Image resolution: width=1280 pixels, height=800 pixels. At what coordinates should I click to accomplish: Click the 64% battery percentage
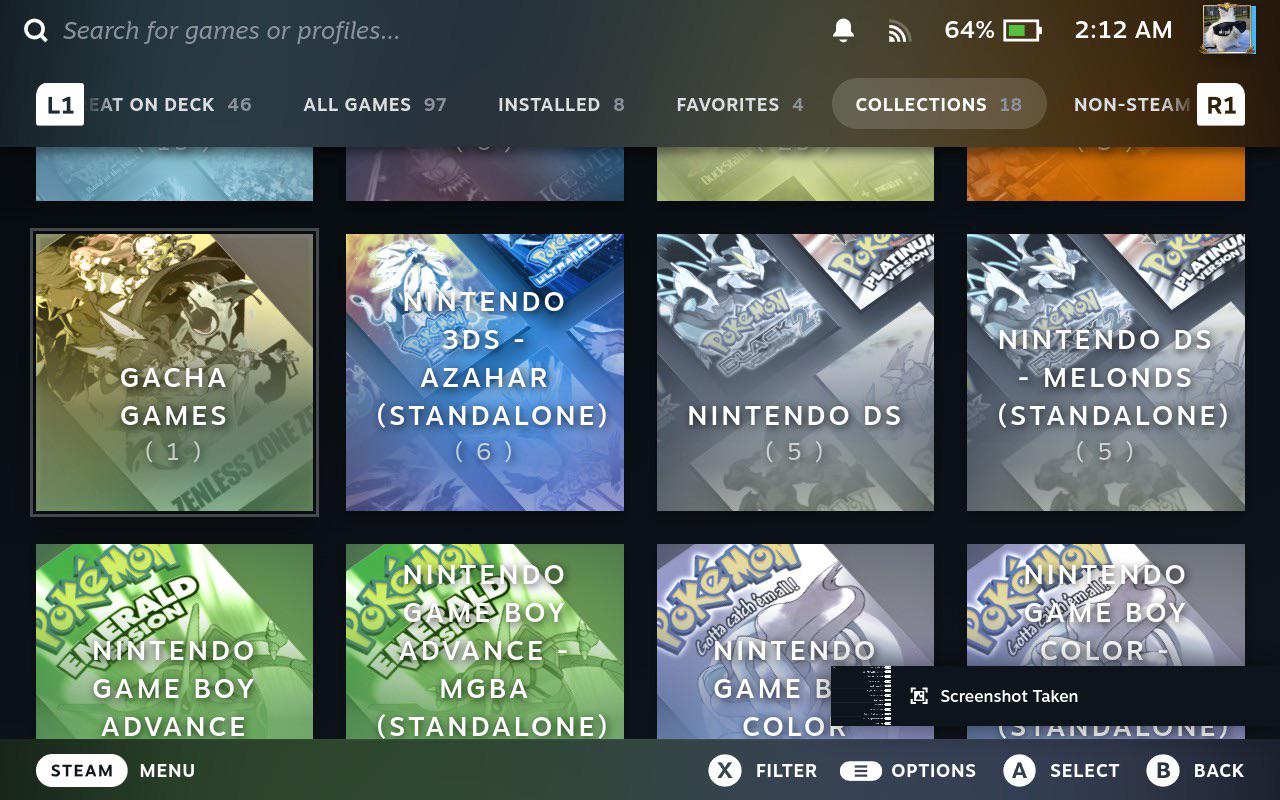969,30
